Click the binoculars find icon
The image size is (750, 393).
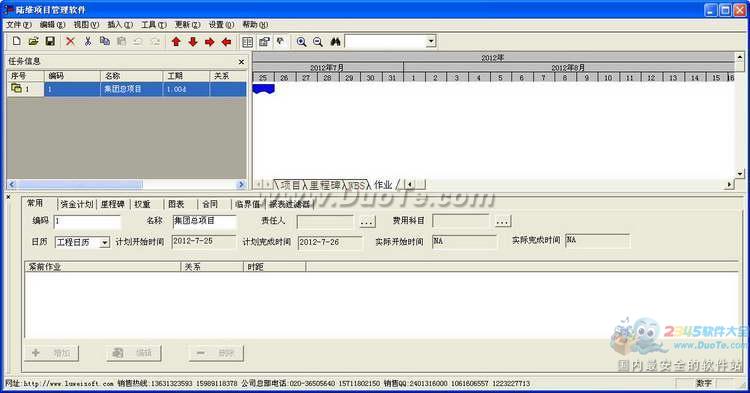[x=335, y=42]
